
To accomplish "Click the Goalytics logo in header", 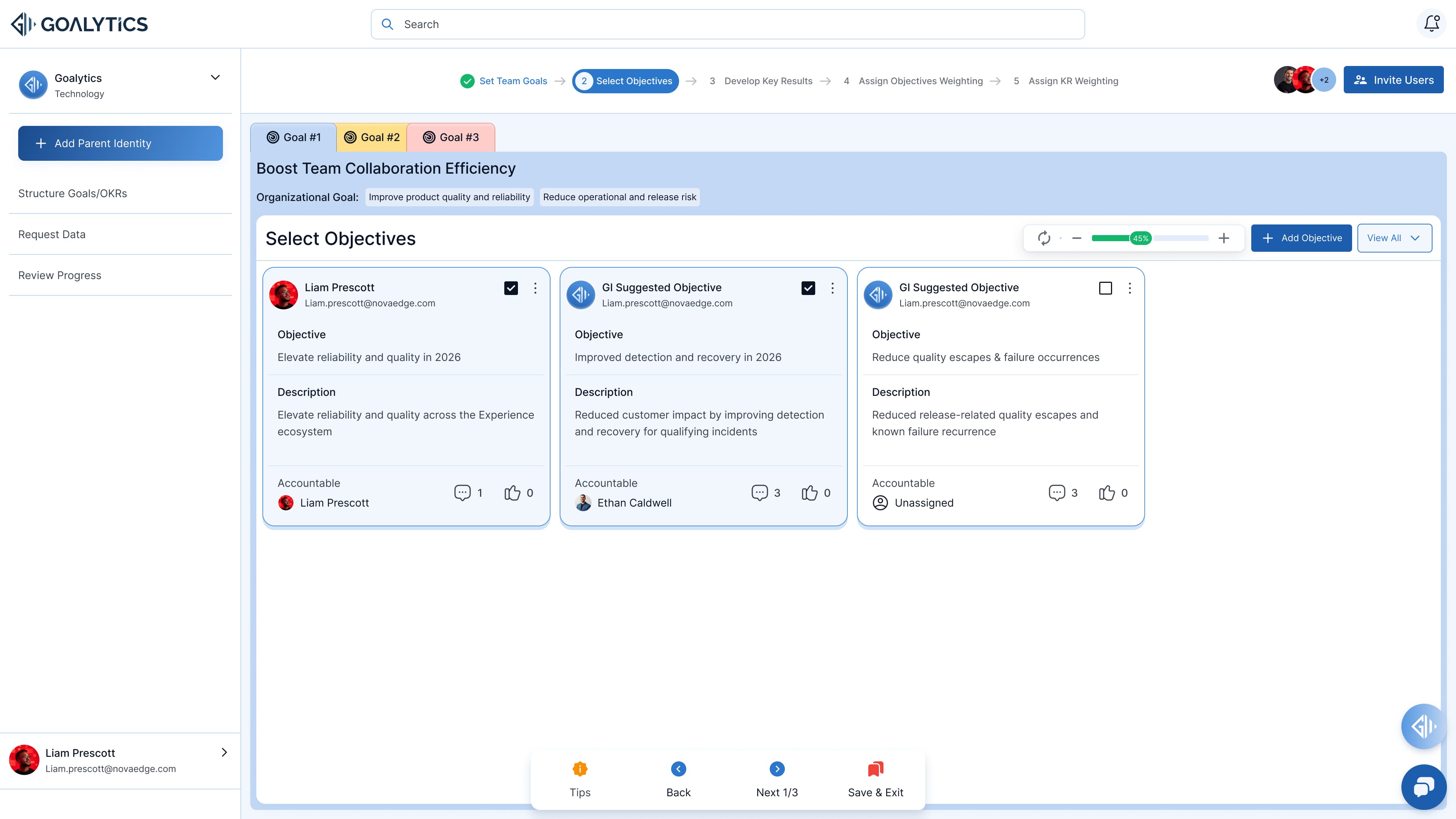I will click(80, 24).
